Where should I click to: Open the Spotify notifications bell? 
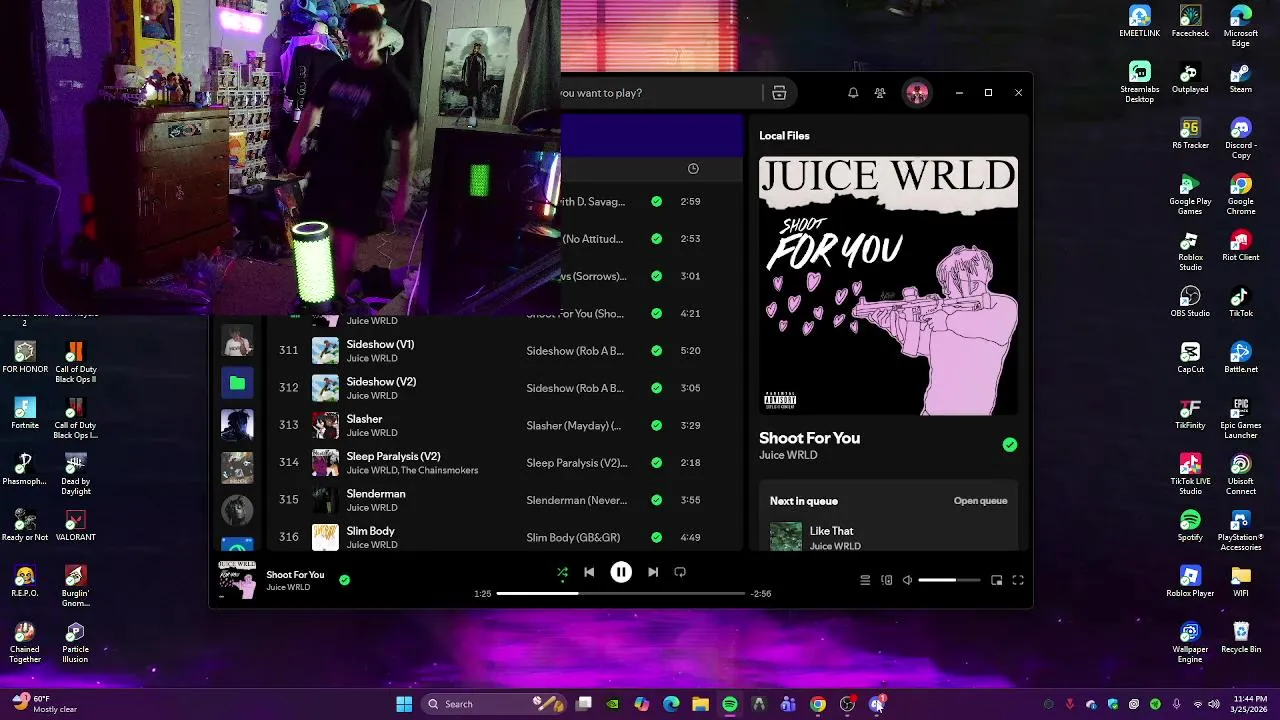[853, 93]
